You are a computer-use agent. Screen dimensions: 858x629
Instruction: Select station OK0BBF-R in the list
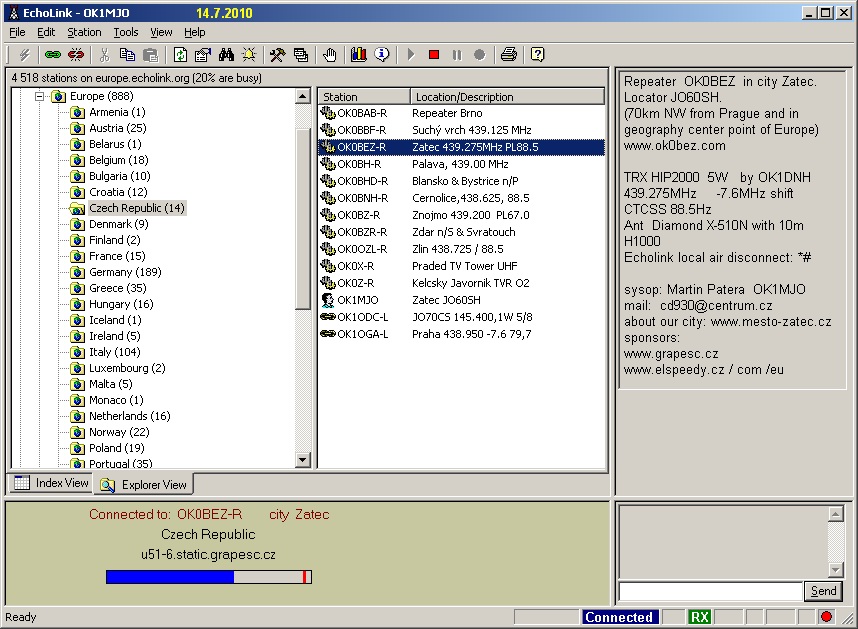(461, 130)
